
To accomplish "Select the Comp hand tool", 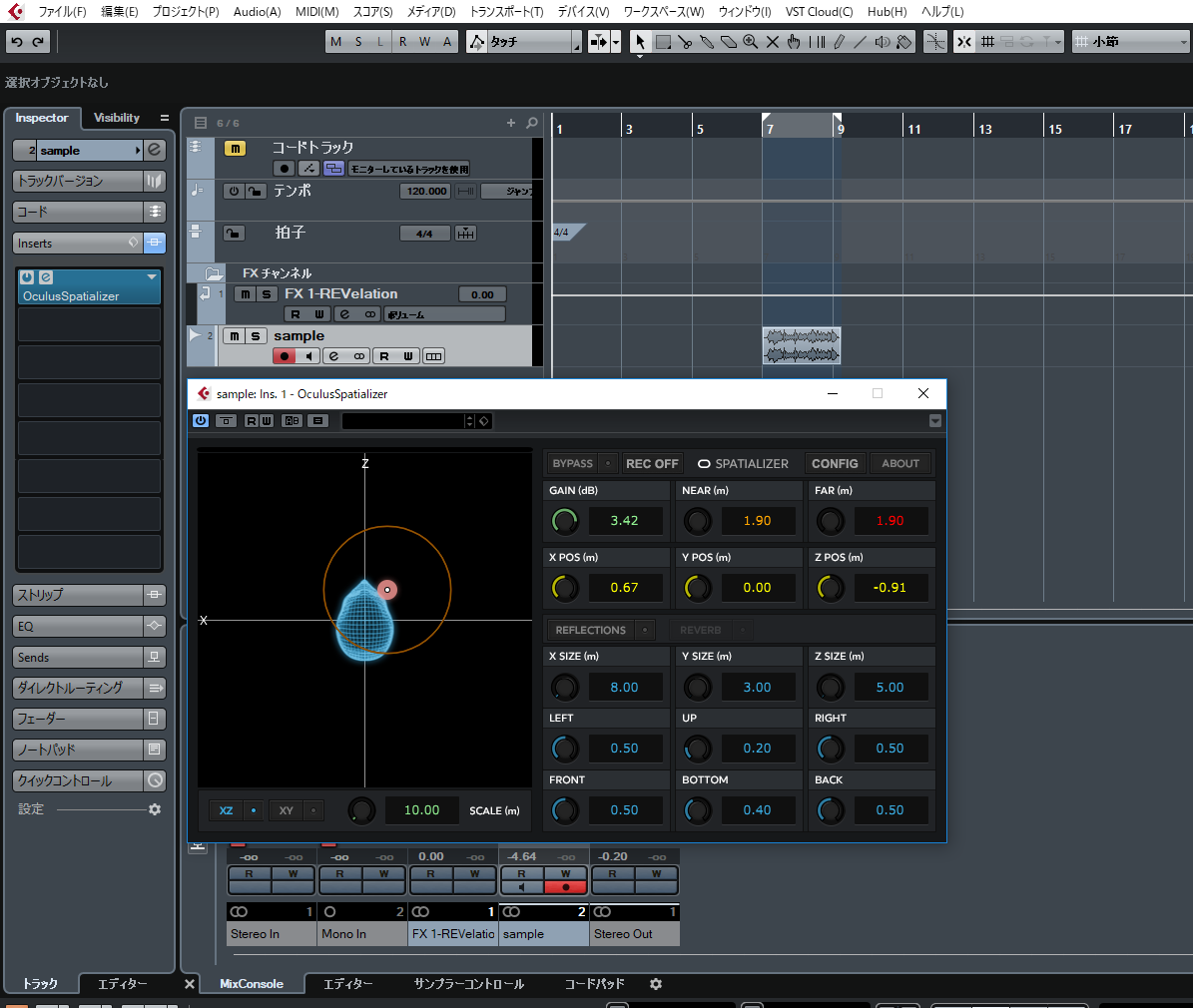I will point(795,42).
